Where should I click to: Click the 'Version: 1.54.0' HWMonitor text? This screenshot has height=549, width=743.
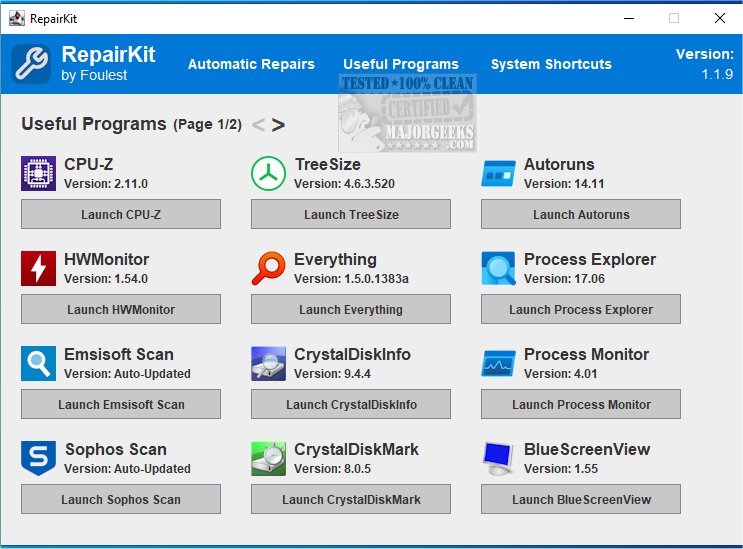(x=106, y=279)
